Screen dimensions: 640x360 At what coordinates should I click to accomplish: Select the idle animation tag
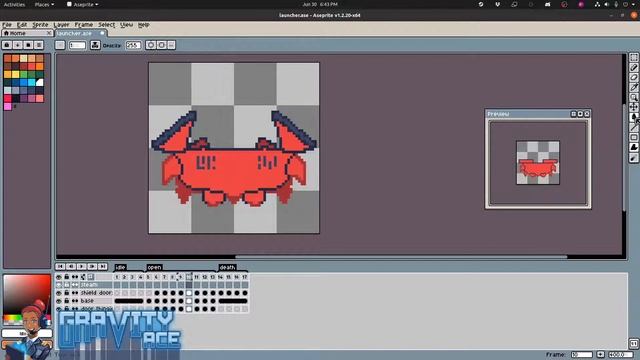pos(120,267)
